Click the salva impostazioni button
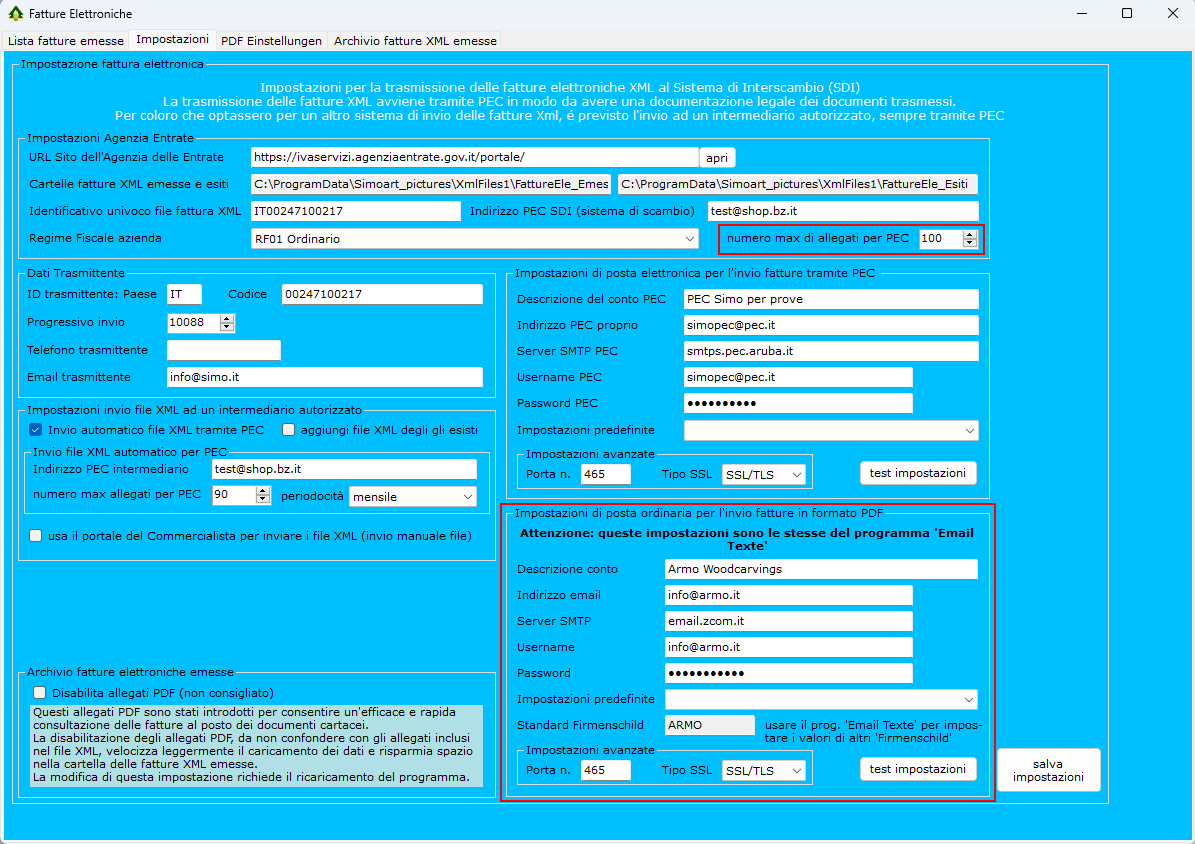 1048,770
